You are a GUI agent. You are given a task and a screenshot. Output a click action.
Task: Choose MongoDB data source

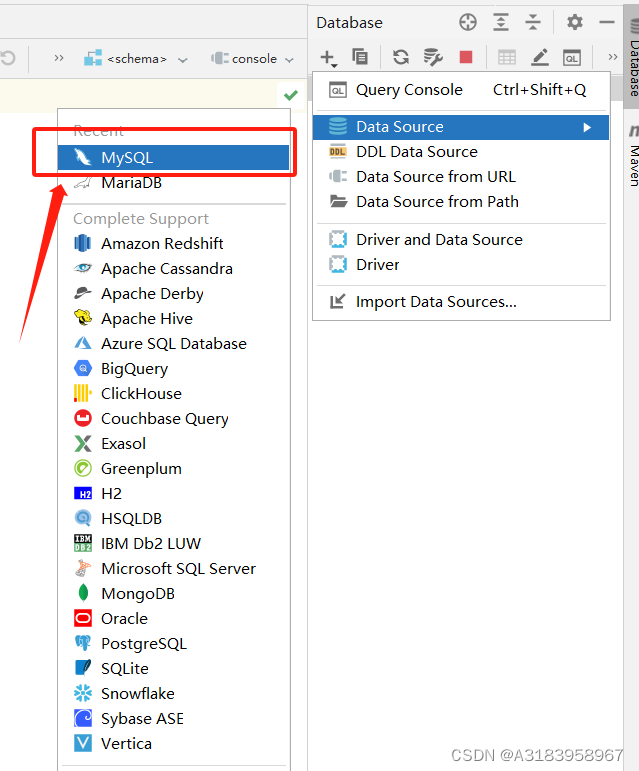click(x=173, y=593)
